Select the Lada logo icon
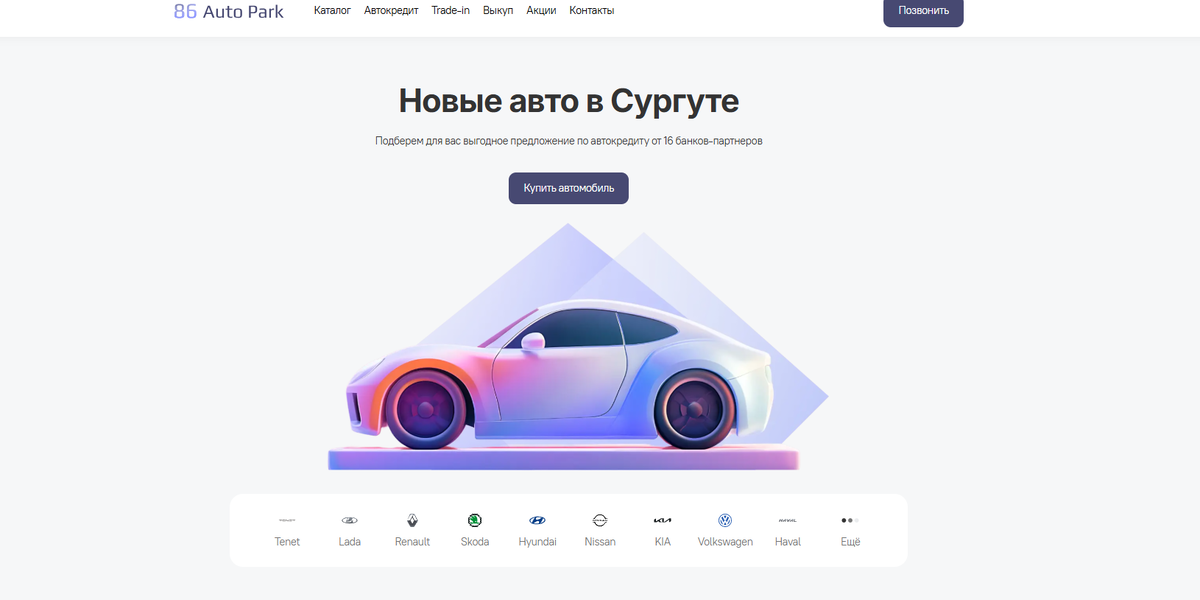 [x=349, y=520]
